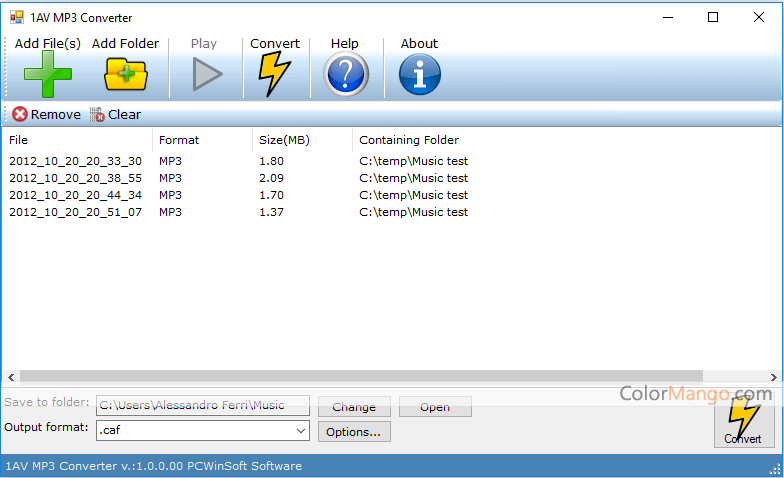Click the green plus Add File(s) icon
Image resolution: width=784 pixels, height=478 pixels.
[x=48, y=74]
